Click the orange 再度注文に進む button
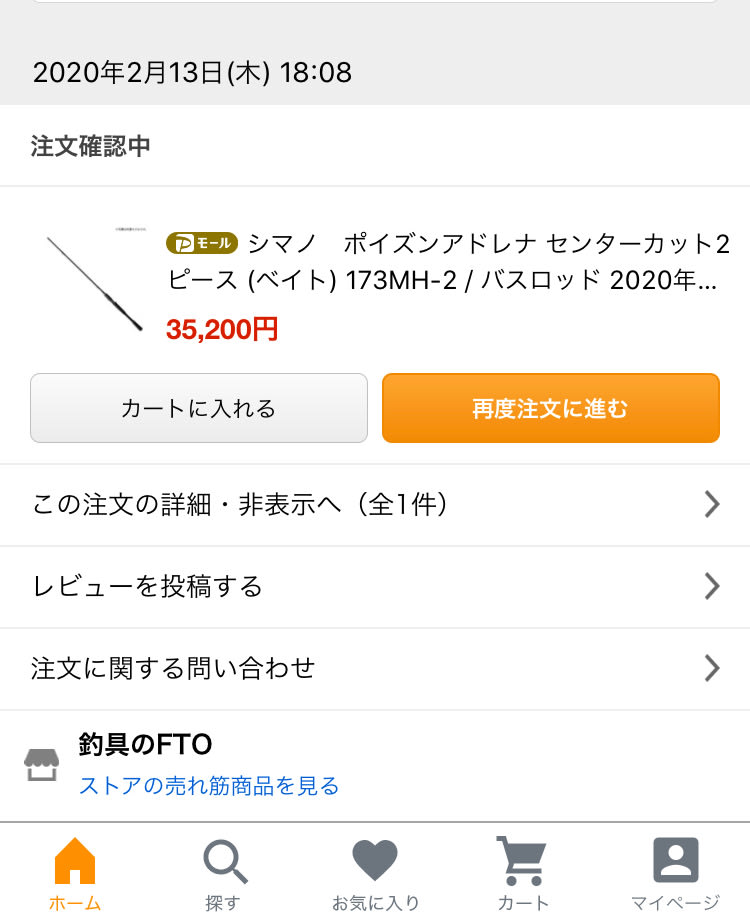Screen dimensions: 750x921 tap(551, 408)
